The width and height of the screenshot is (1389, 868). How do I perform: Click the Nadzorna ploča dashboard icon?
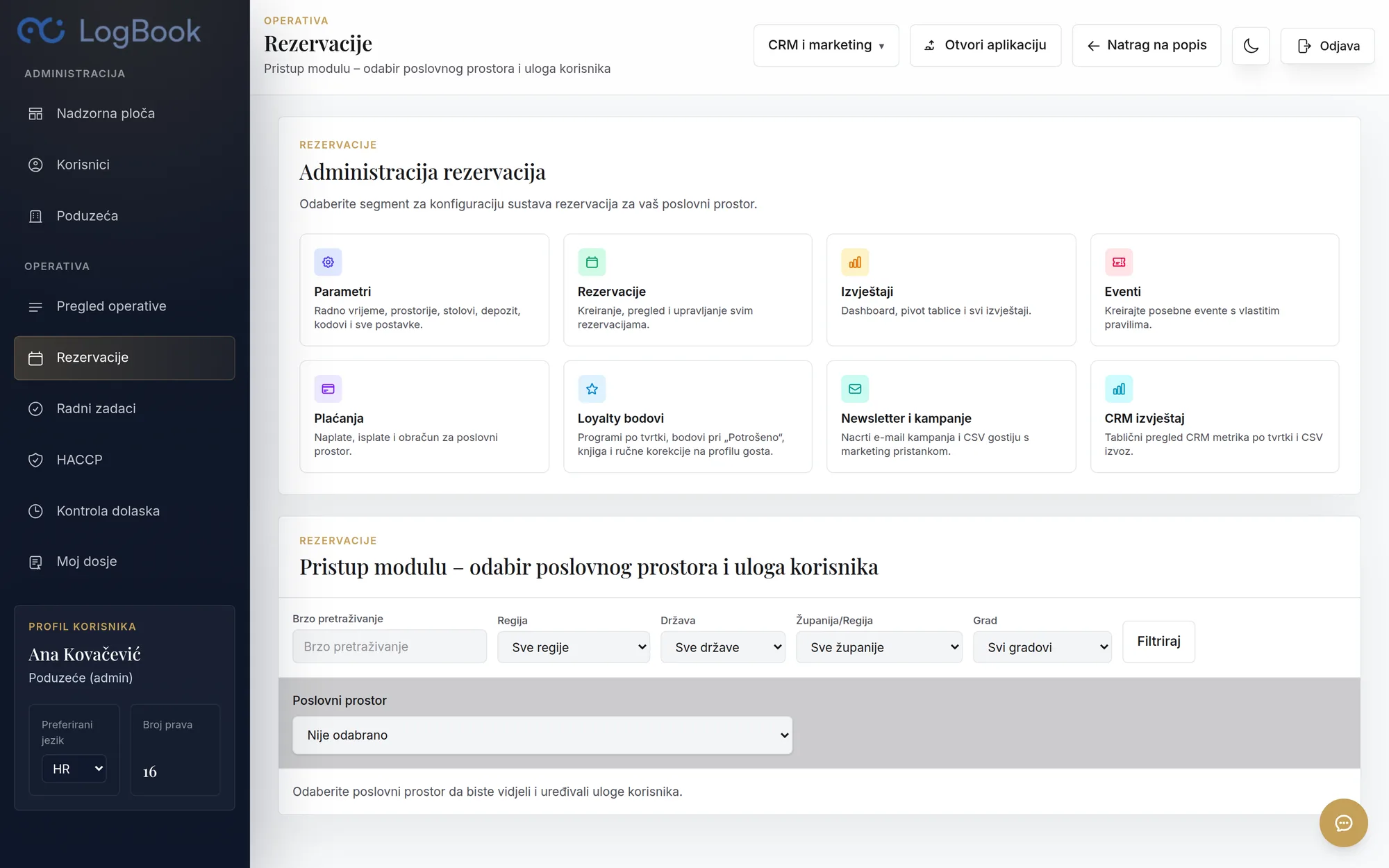(35, 113)
